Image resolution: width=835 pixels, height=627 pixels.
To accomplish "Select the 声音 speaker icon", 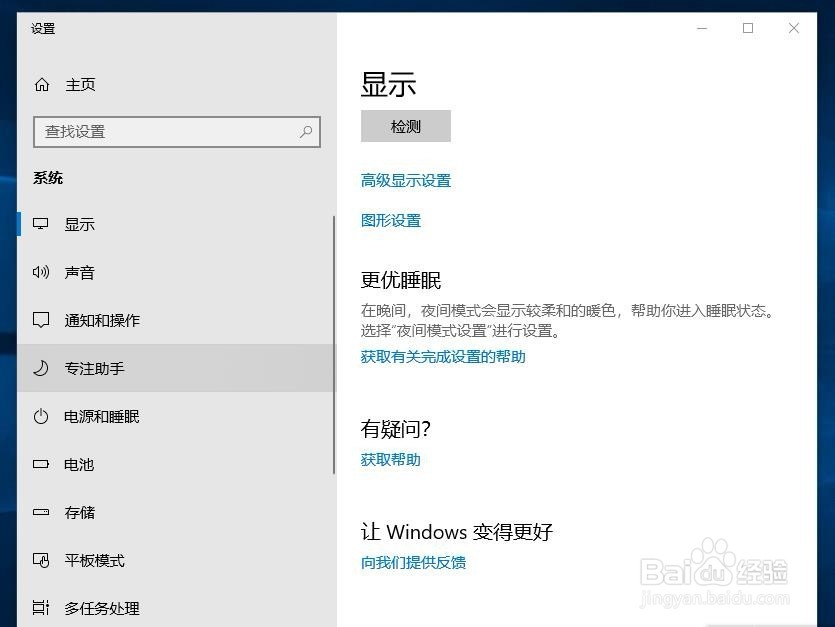I will coord(41,272).
